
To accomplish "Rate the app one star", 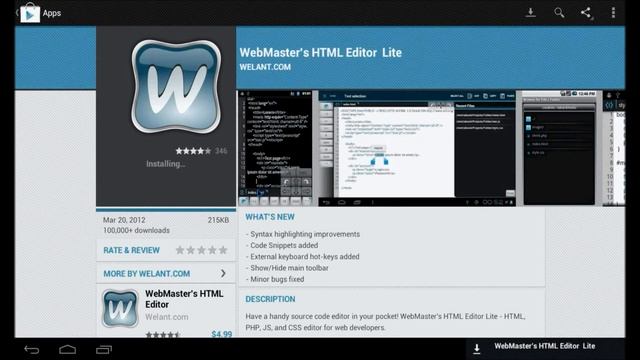I will tap(180, 250).
